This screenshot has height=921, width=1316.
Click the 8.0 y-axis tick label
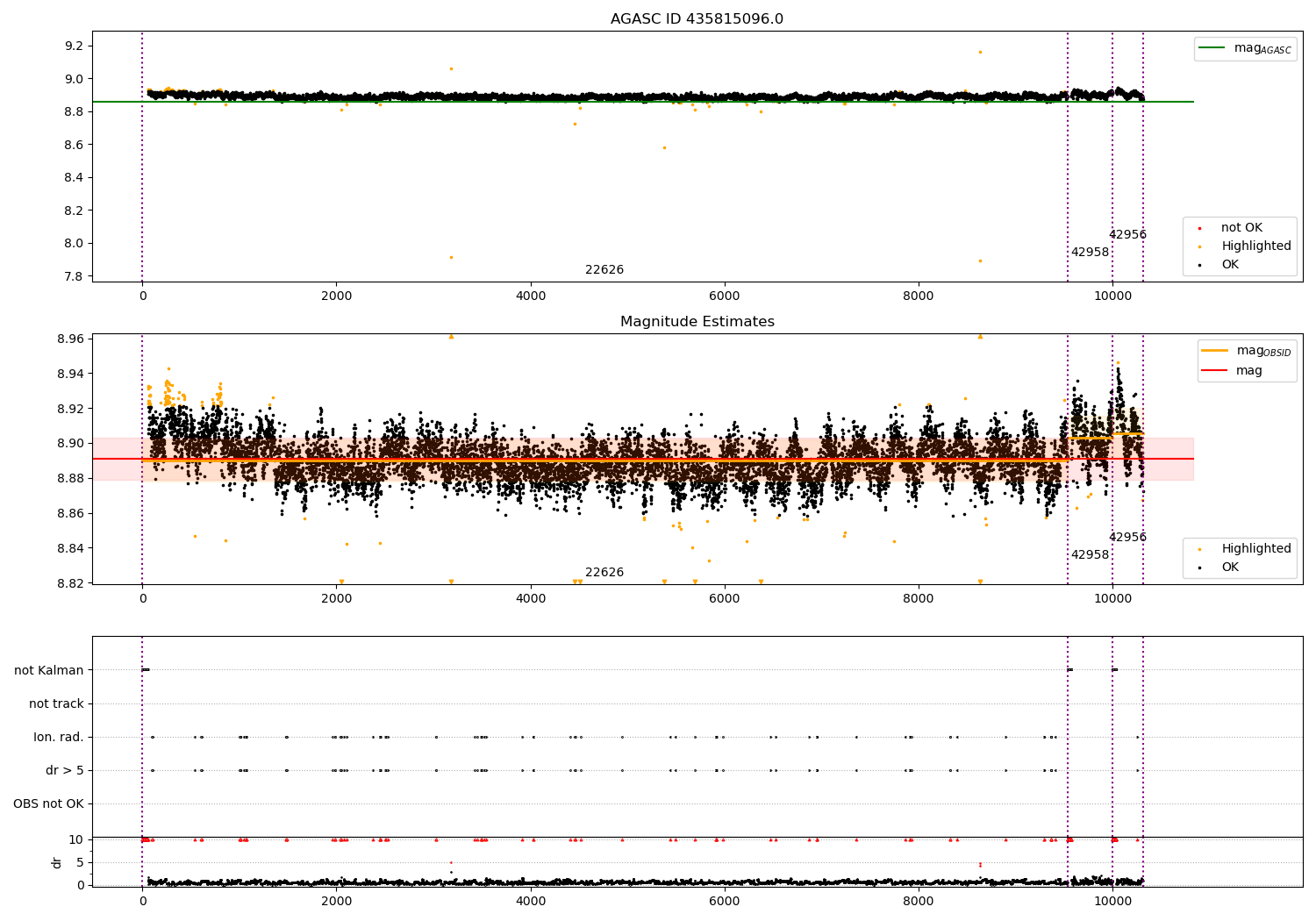pyautogui.click(x=74, y=244)
